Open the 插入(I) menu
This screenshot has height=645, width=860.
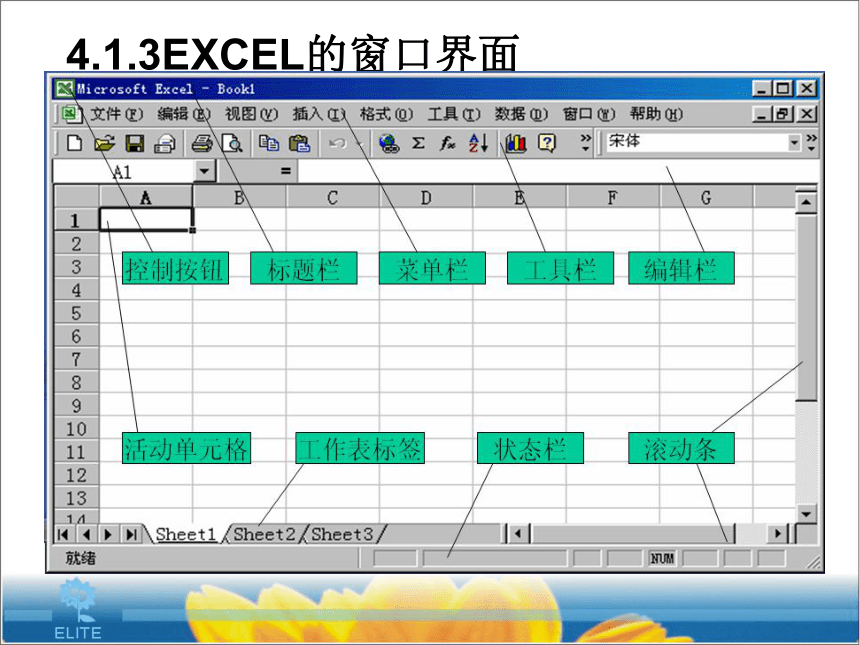pos(319,114)
